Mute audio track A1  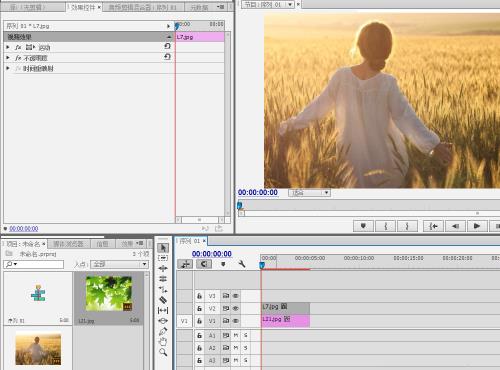point(236,335)
